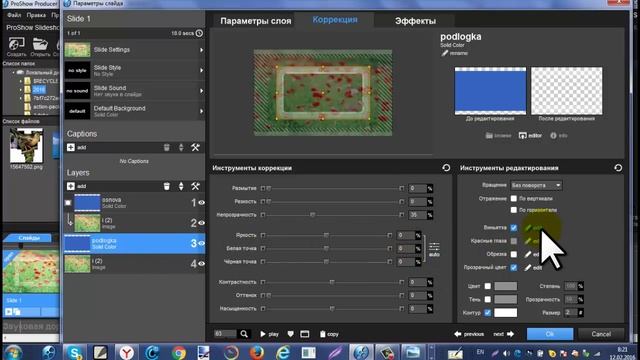Screen dimensions: 640x360
Task: Toggle the Контур checkbox
Action: point(487,313)
